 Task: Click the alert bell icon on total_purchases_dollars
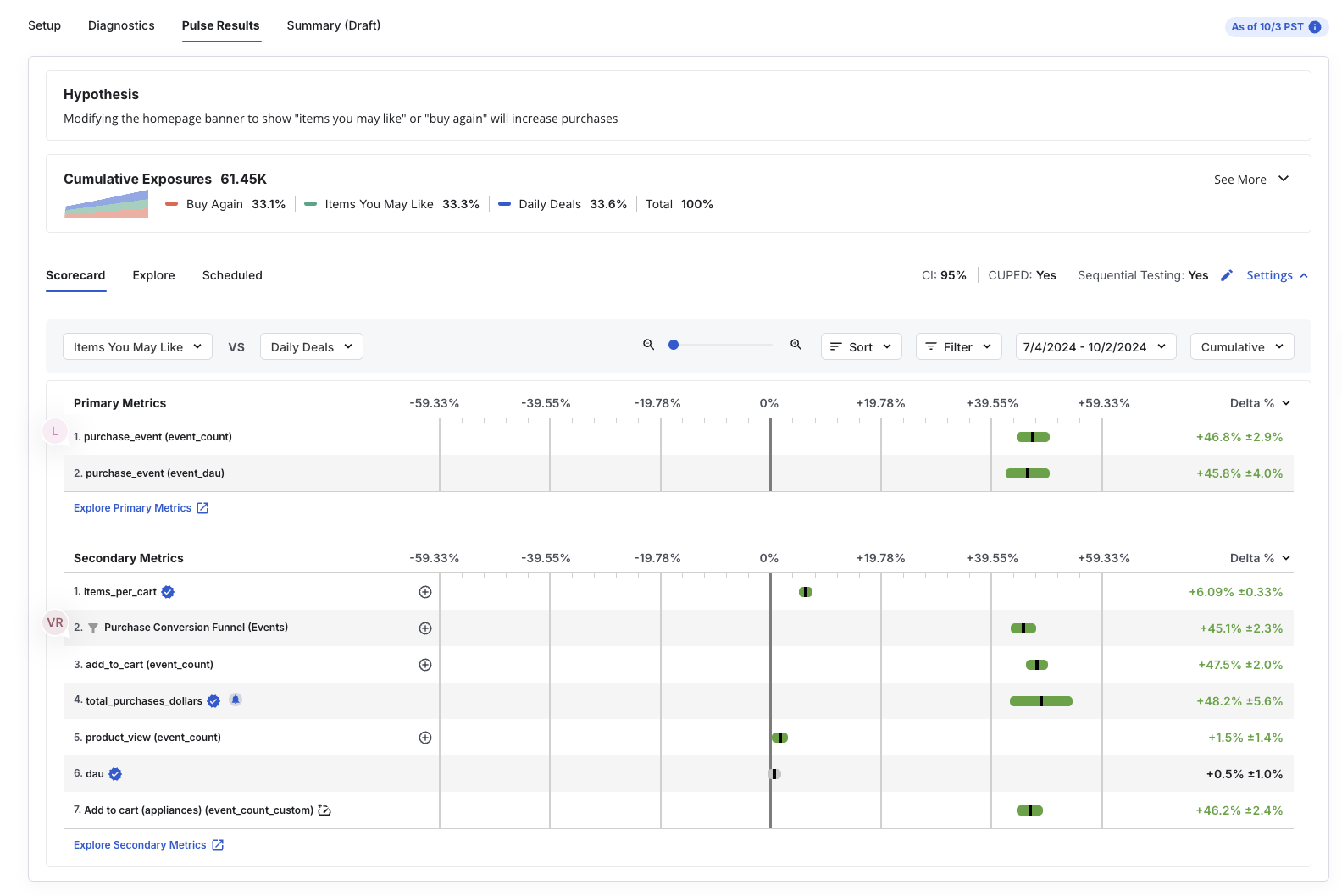tap(236, 700)
